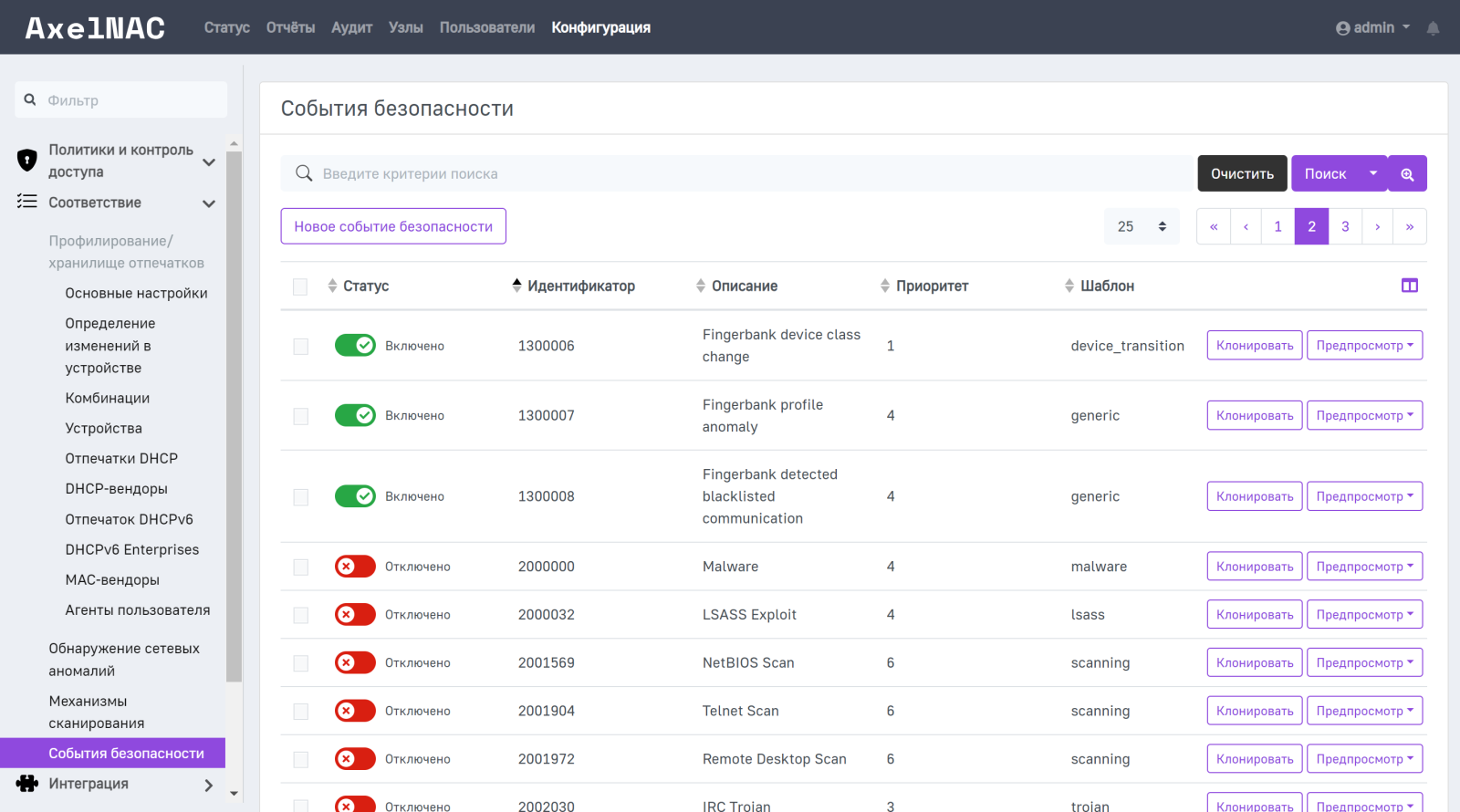Open the page size selector showing 25
Viewport: 1460px width, 812px height.
pyautogui.click(x=1141, y=227)
